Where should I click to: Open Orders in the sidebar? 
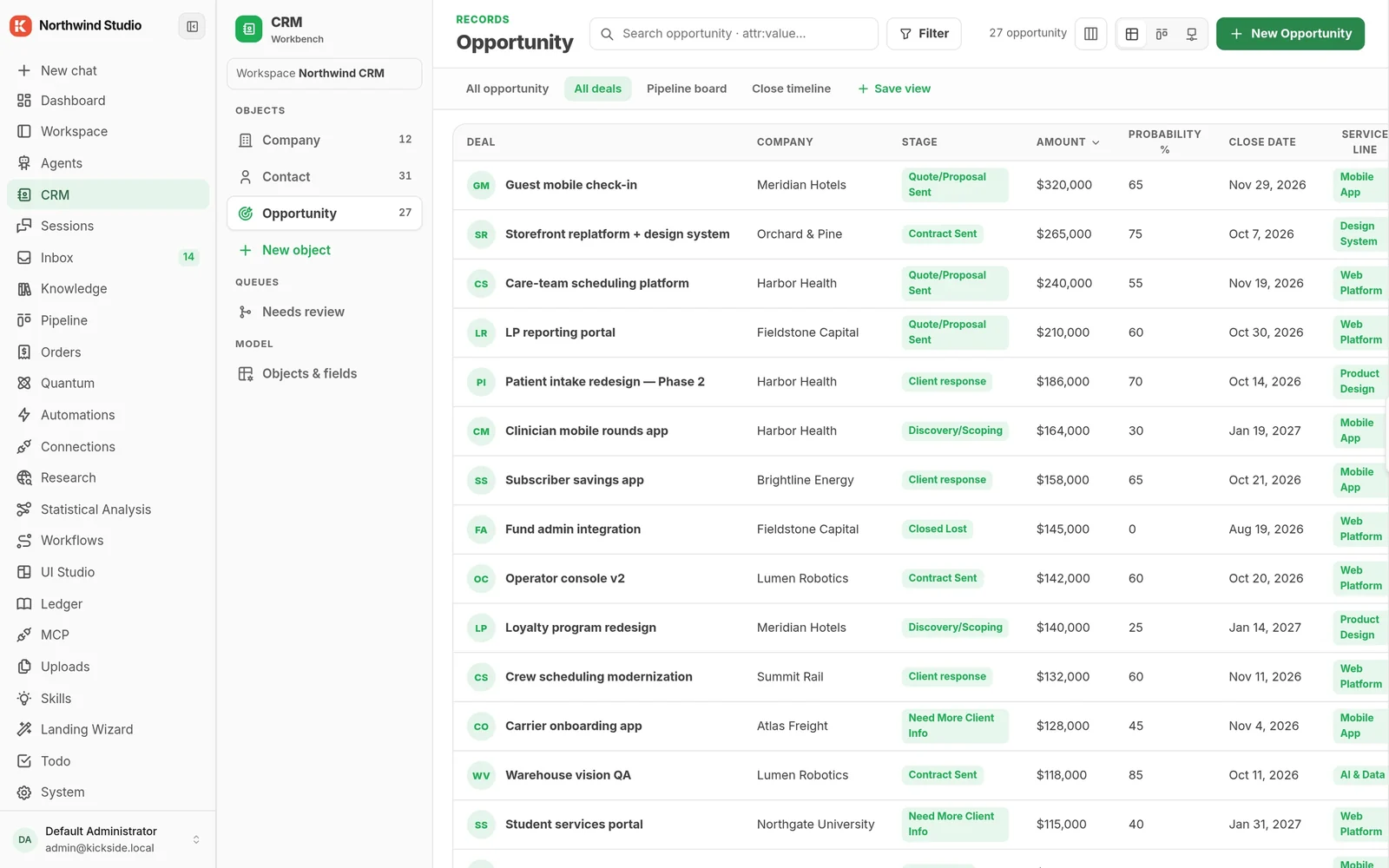pyautogui.click(x=108, y=352)
